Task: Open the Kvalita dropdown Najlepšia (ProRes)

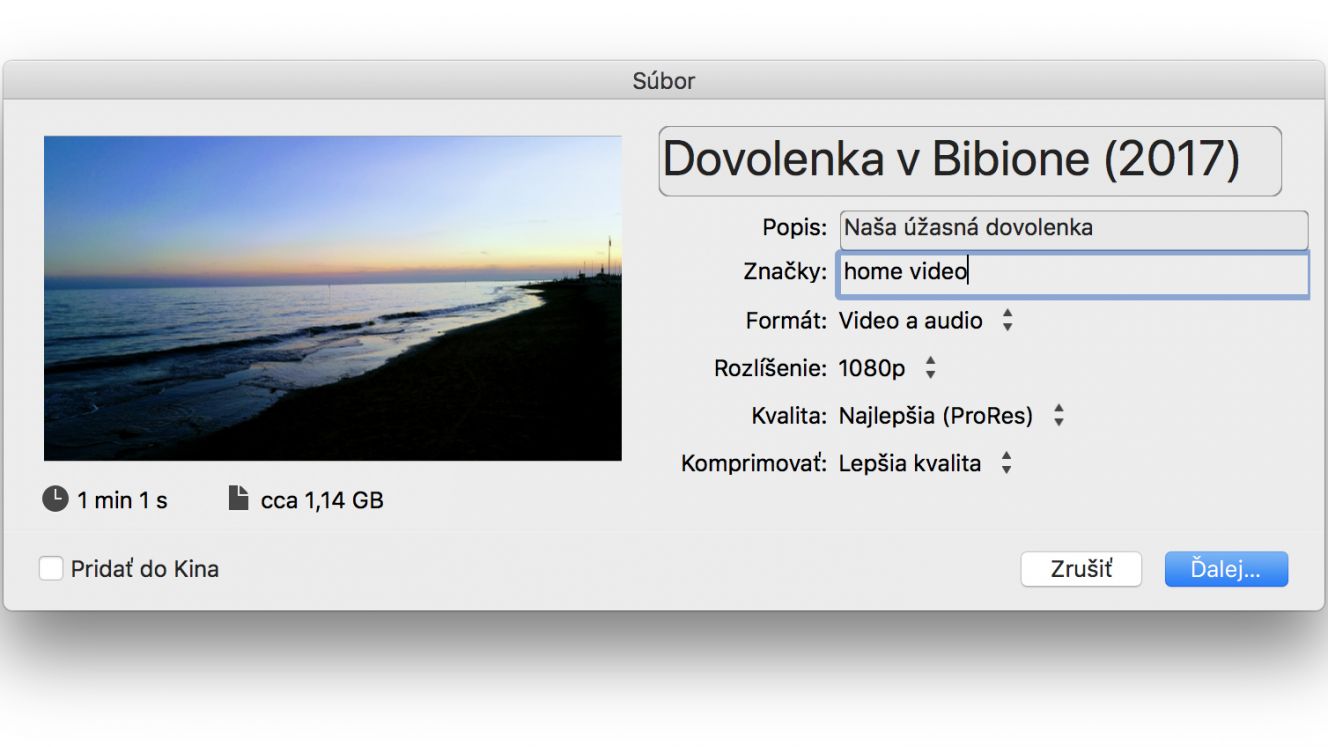Action: click(x=951, y=415)
